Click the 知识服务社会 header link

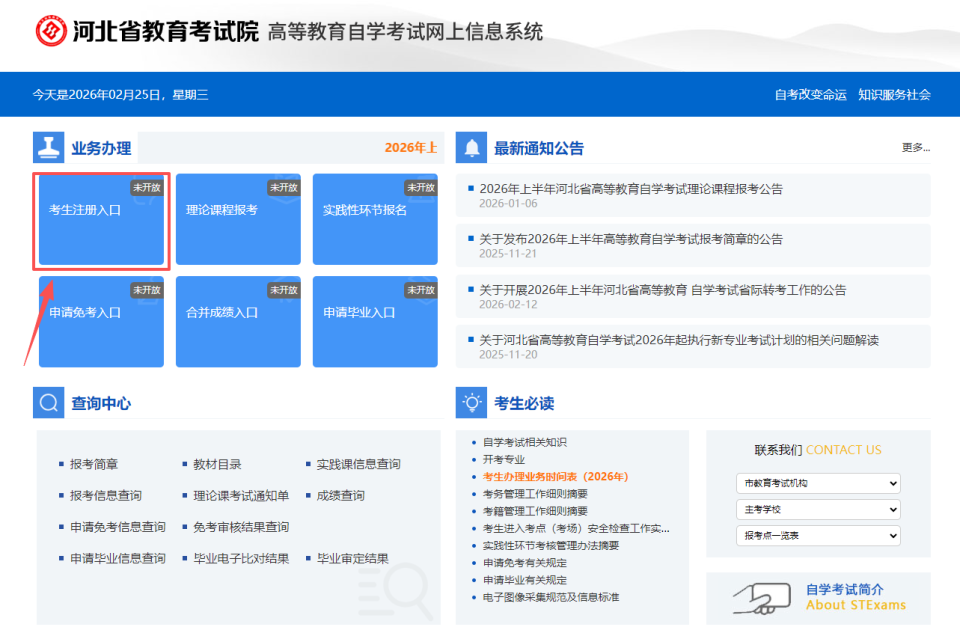895,94
